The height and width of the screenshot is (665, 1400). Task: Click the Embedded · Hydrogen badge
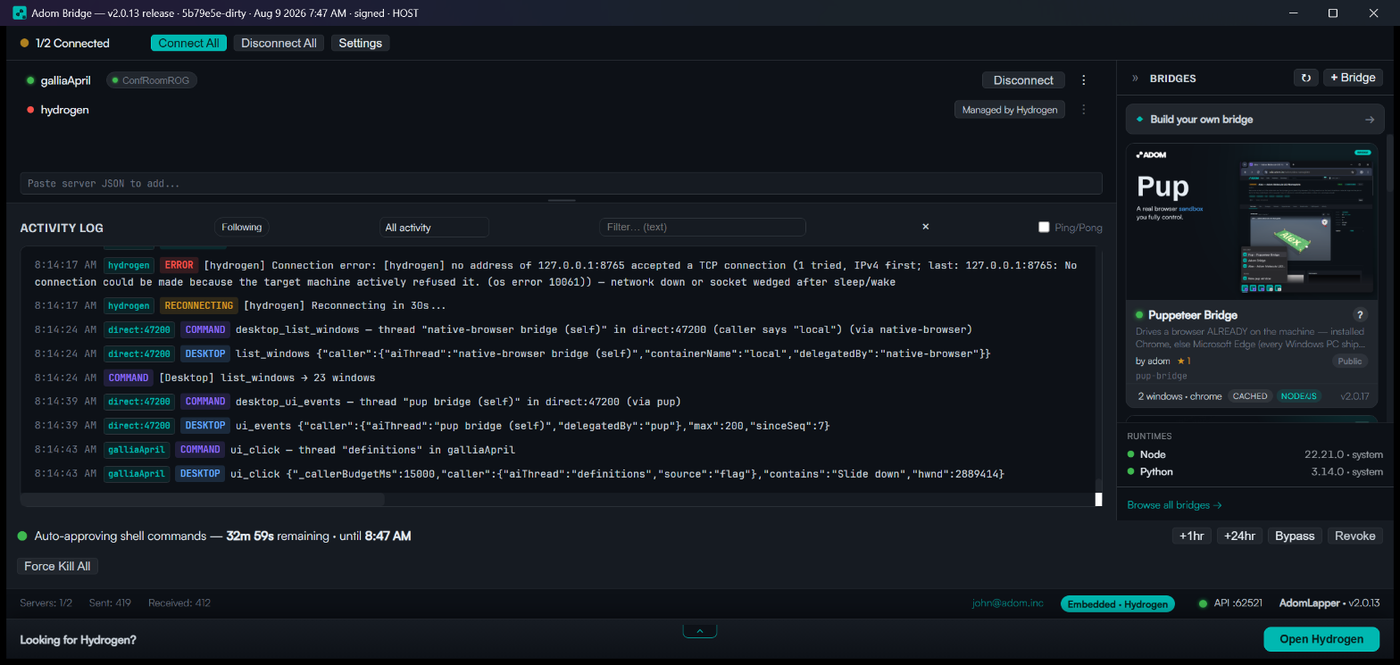[1118, 604]
